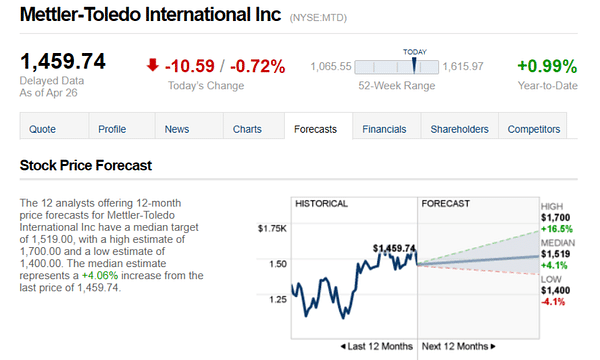Click the LOW $1,400 forecast label
Screen dimensions: 600x360
(x=555, y=290)
